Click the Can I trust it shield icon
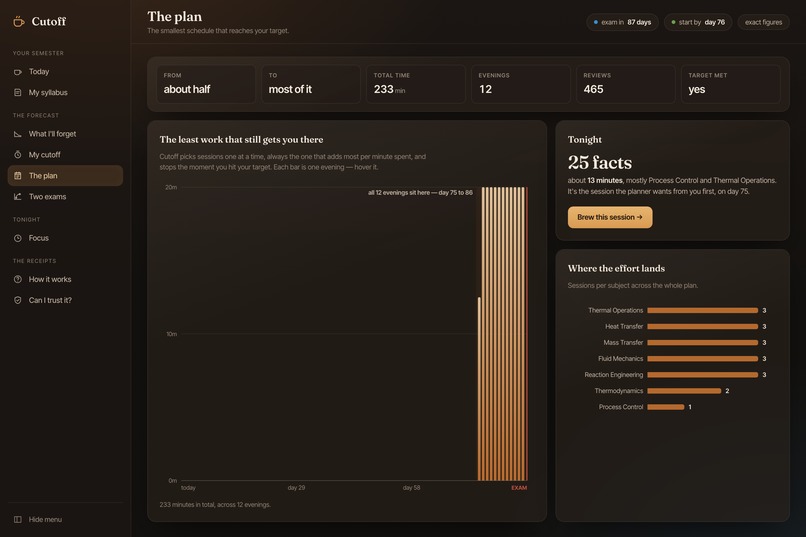This screenshot has width=806, height=537. 17,300
